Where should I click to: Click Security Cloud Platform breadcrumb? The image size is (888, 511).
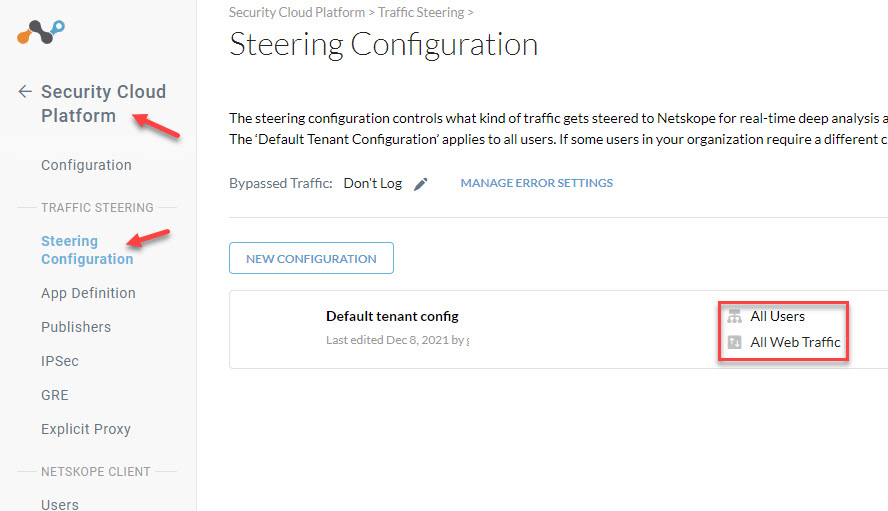[x=297, y=12]
